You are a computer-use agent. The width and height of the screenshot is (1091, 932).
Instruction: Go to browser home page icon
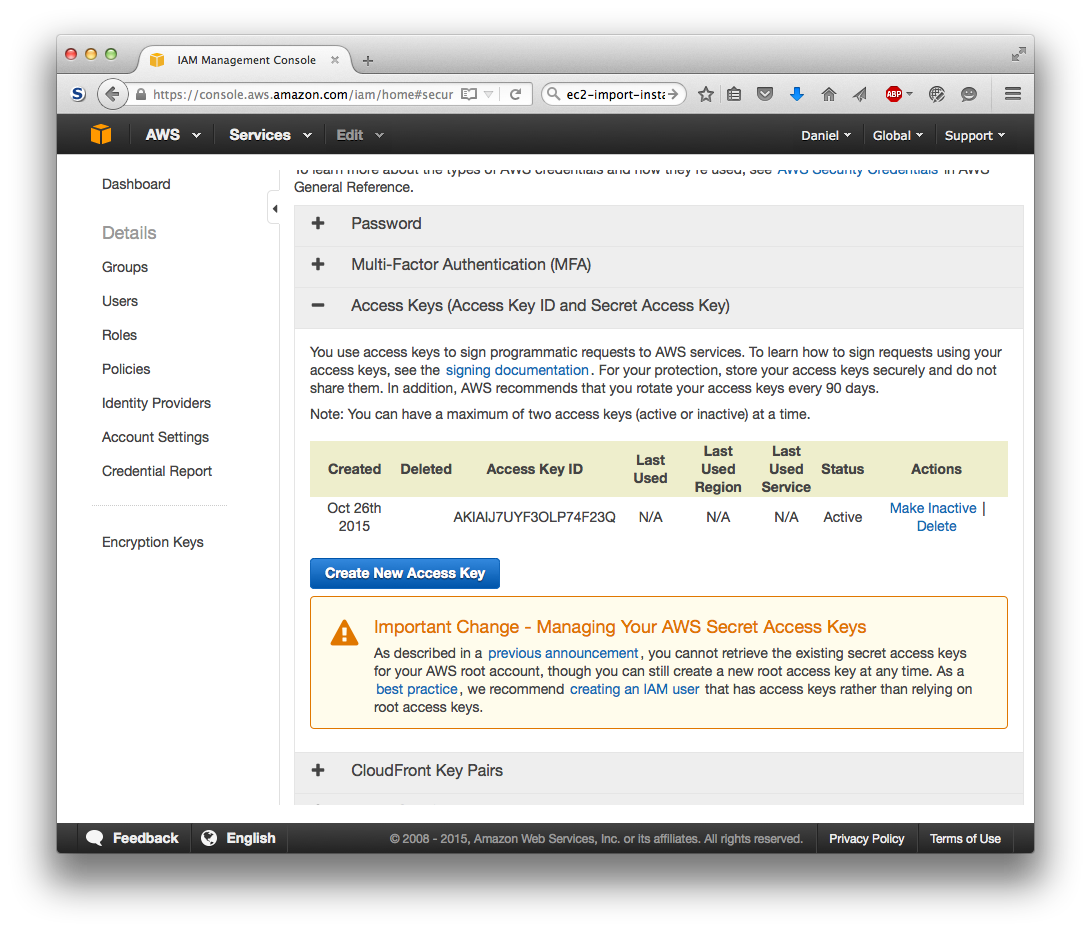tap(828, 94)
